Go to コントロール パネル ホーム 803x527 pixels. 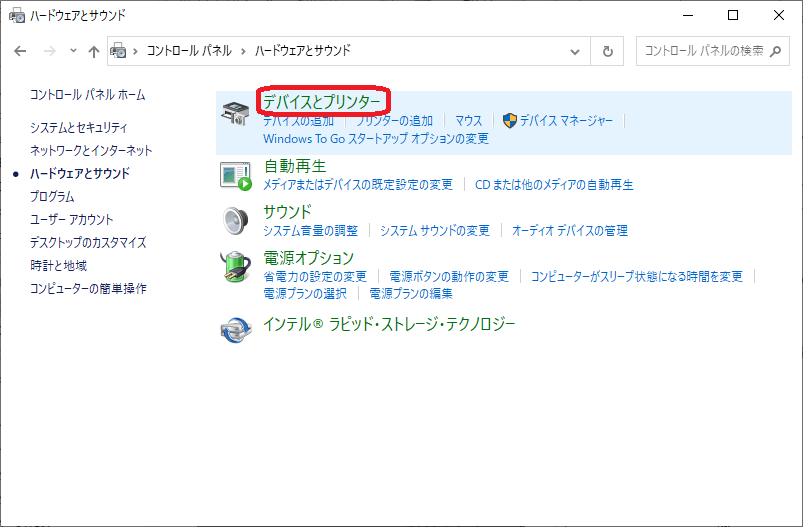(87, 95)
